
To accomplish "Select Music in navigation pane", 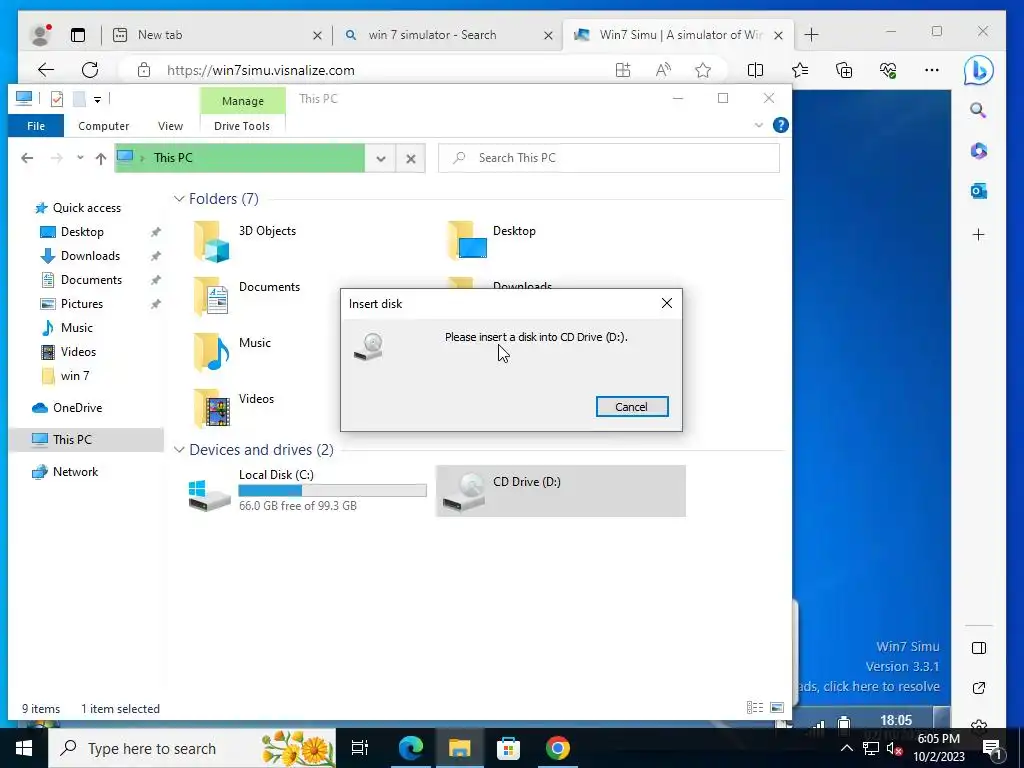I will click(x=76, y=328).
